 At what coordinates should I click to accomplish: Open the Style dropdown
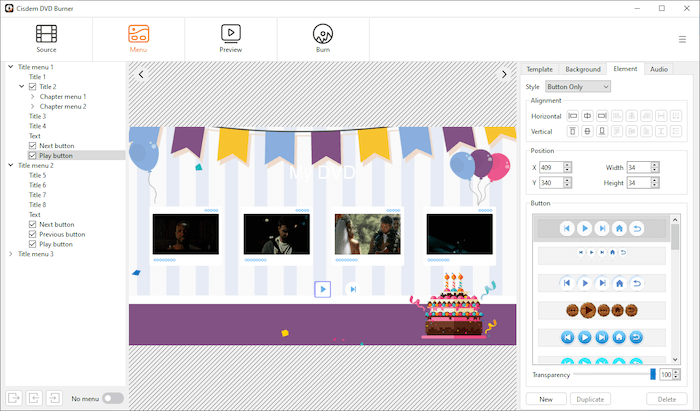point(578,87)
